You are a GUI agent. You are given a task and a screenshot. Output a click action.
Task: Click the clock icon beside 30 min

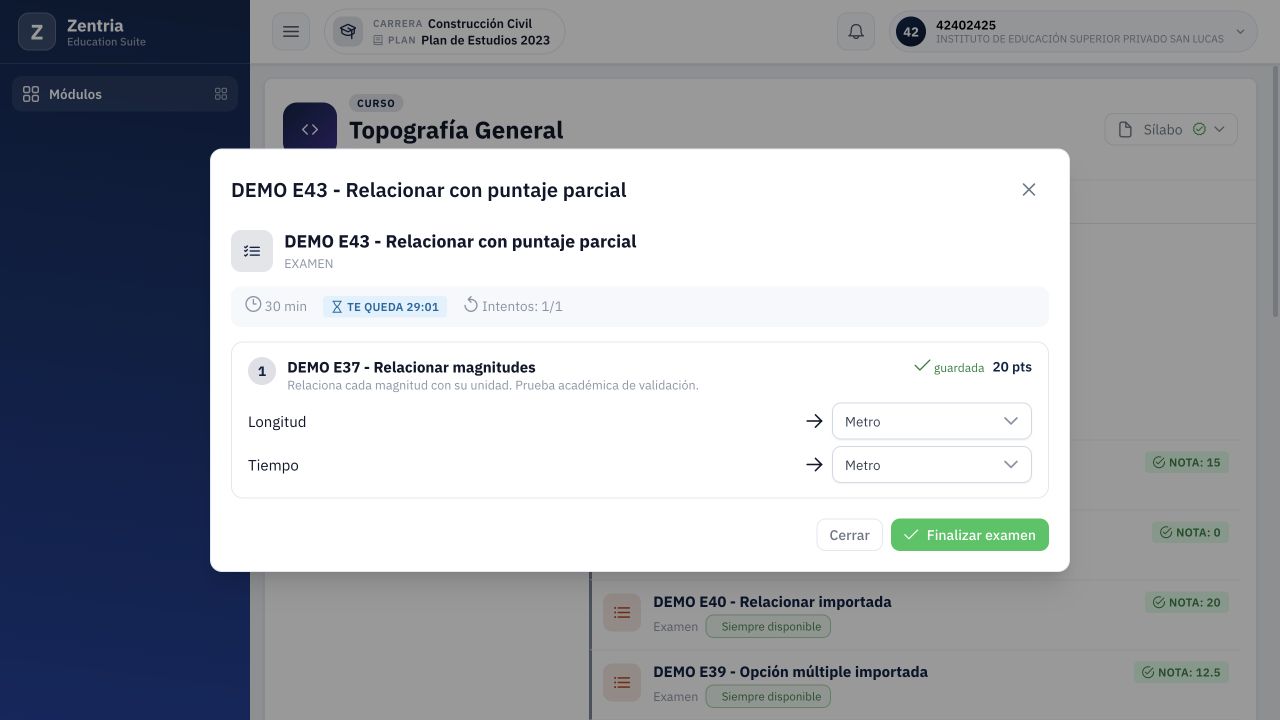[253, 305]
